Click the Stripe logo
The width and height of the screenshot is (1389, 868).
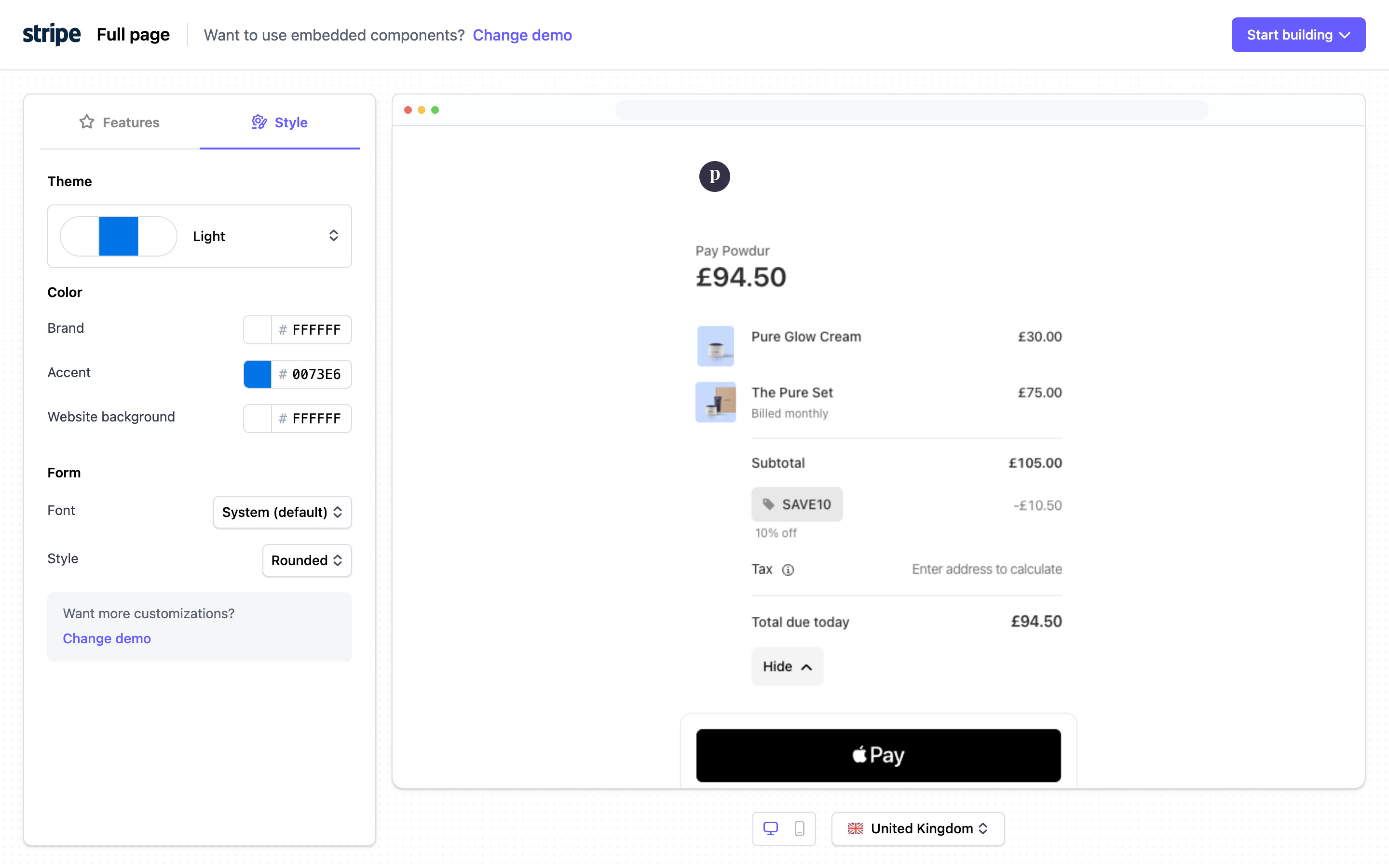(x=52, y=34)
